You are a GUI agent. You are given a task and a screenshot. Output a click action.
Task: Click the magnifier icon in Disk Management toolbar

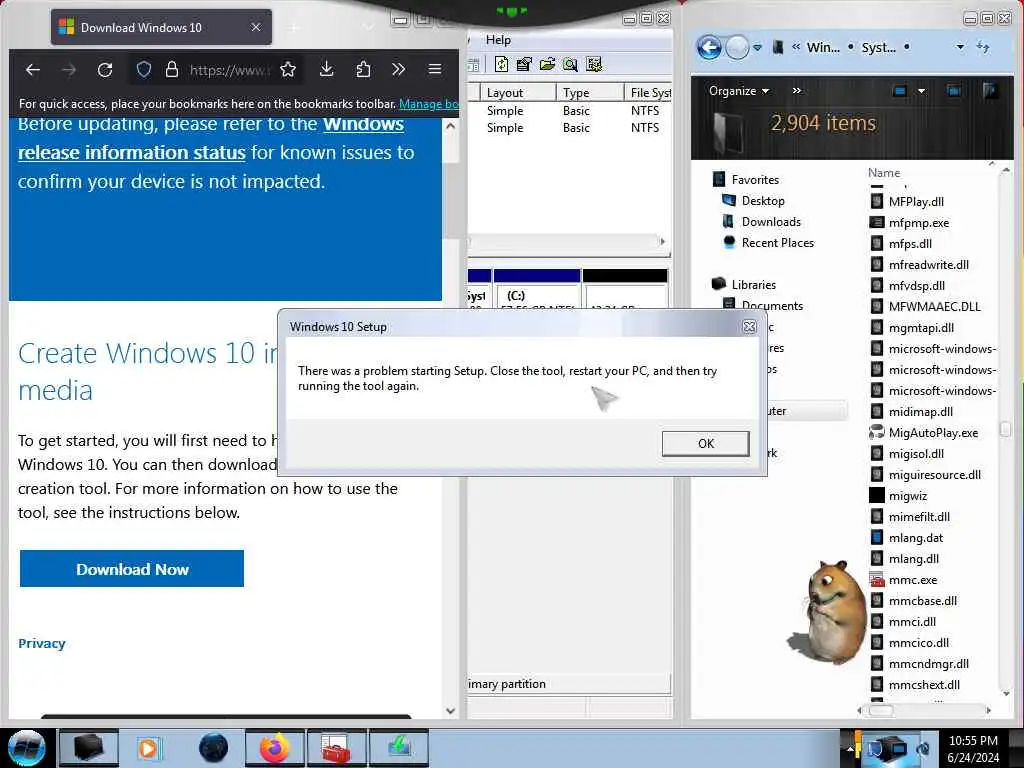570,64
